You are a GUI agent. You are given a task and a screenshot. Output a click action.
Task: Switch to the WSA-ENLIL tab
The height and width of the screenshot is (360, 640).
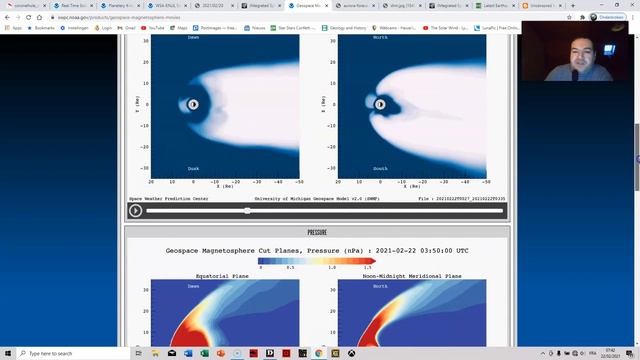click(x=167, y=6)
